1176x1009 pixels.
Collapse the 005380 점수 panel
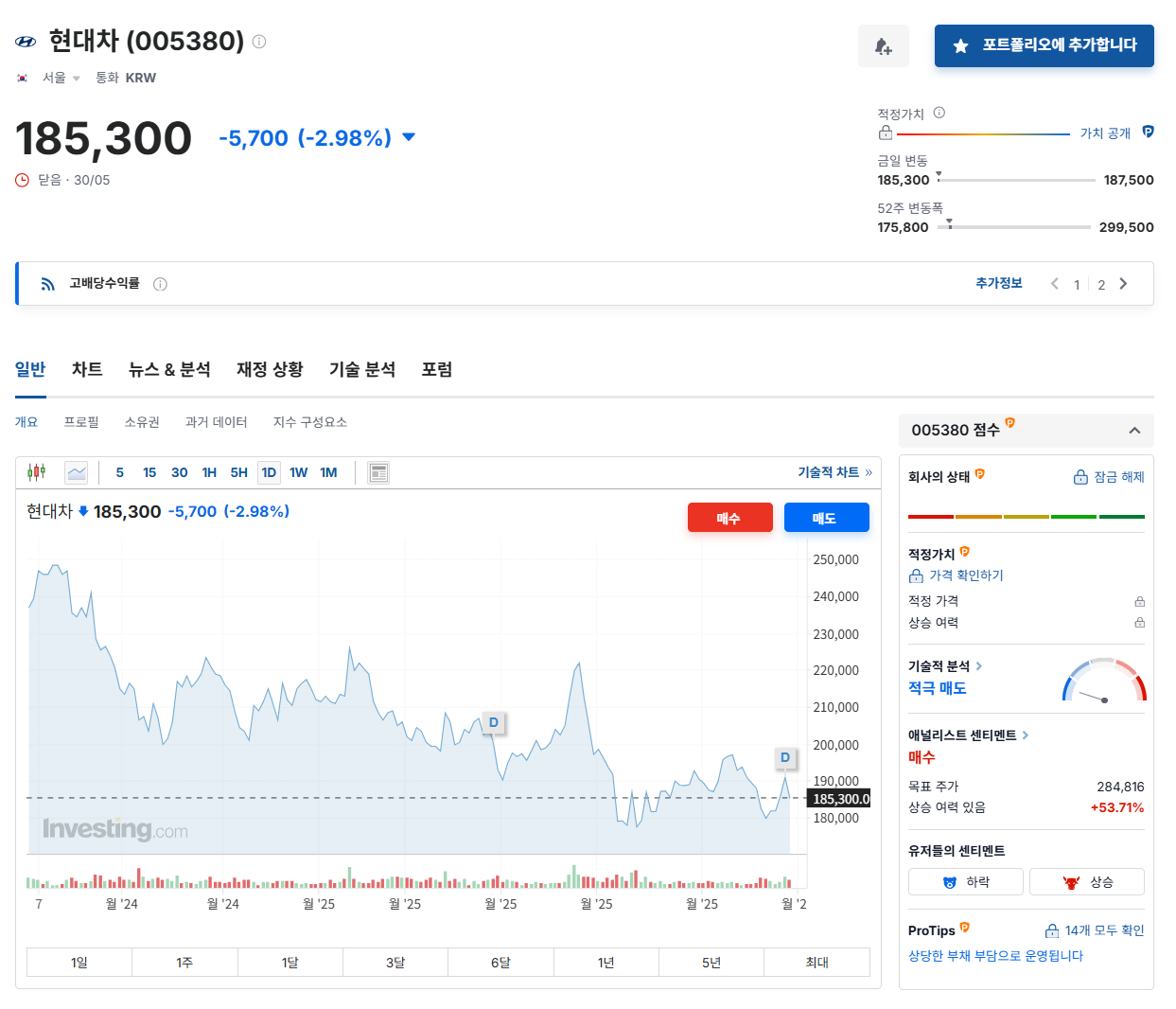1134,431
